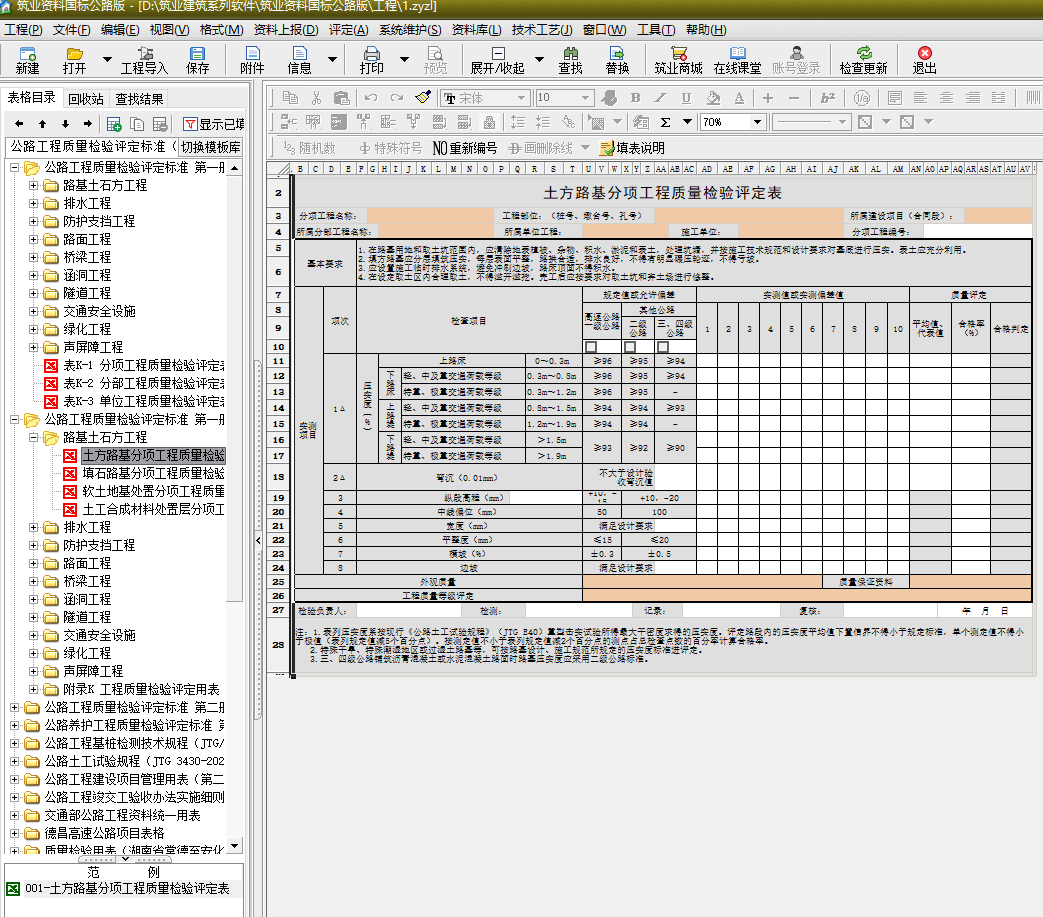Viewport: 1043px width, 917px height.
Task: Toggle the 显示已填 filter
Action: pyautogui.click(x=214, y=124)
